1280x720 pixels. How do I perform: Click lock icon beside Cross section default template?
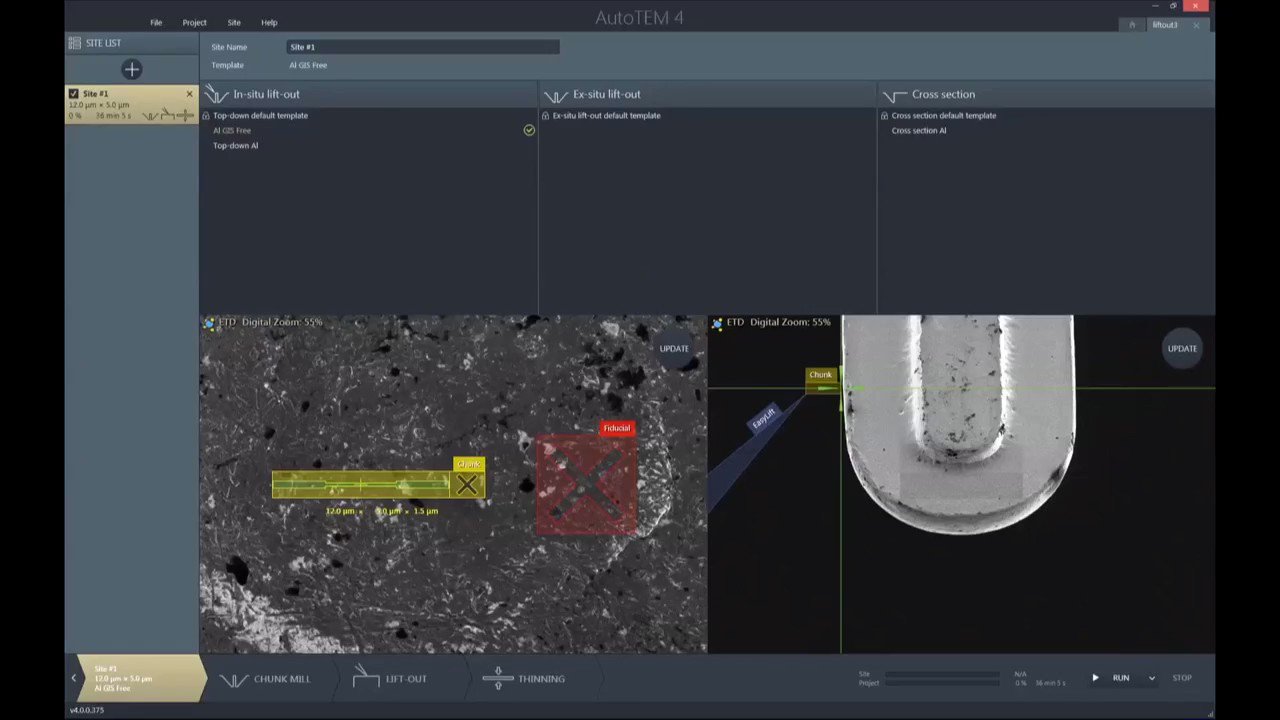click(884, 116)
